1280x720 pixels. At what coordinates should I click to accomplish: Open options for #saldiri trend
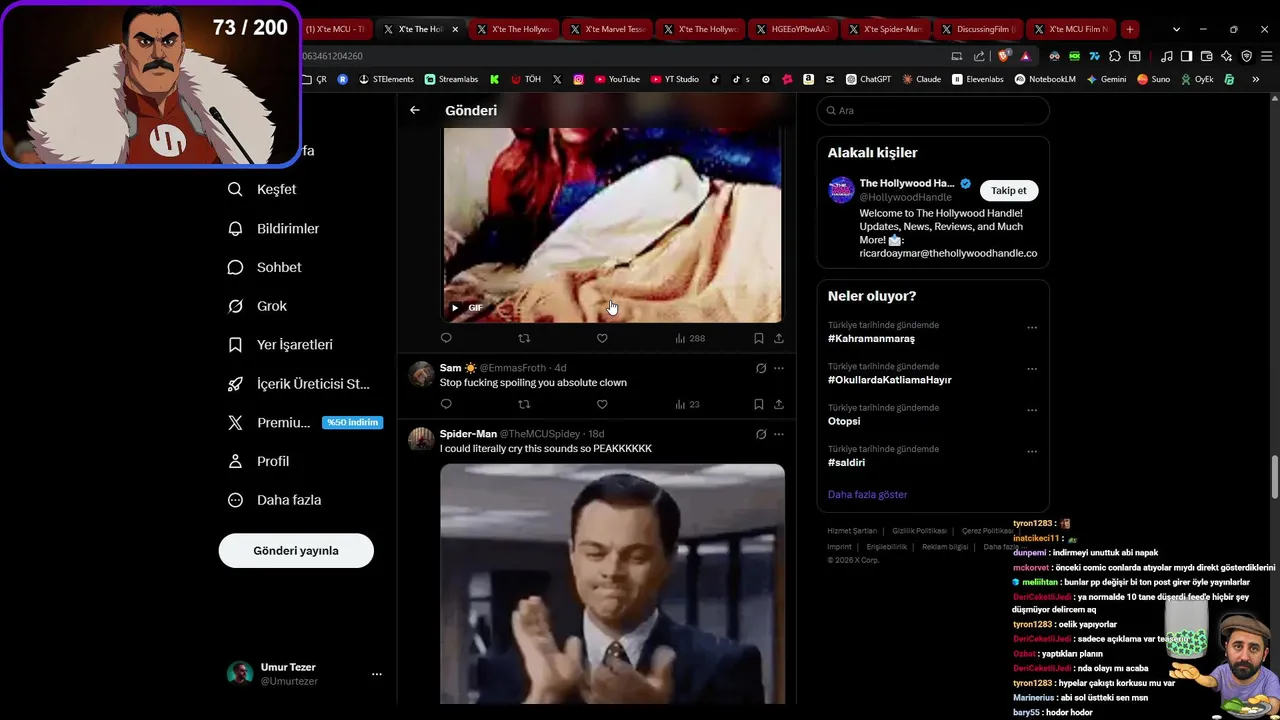click(x=1032, y=451)
